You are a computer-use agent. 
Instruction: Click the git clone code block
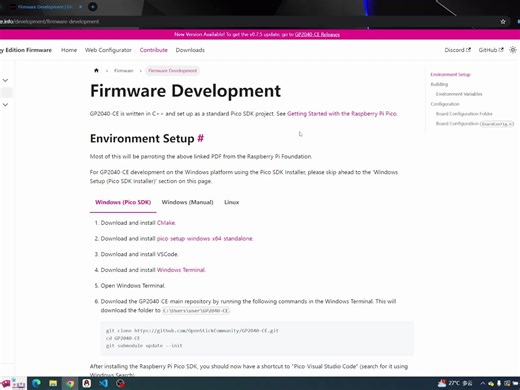[257, 338]
